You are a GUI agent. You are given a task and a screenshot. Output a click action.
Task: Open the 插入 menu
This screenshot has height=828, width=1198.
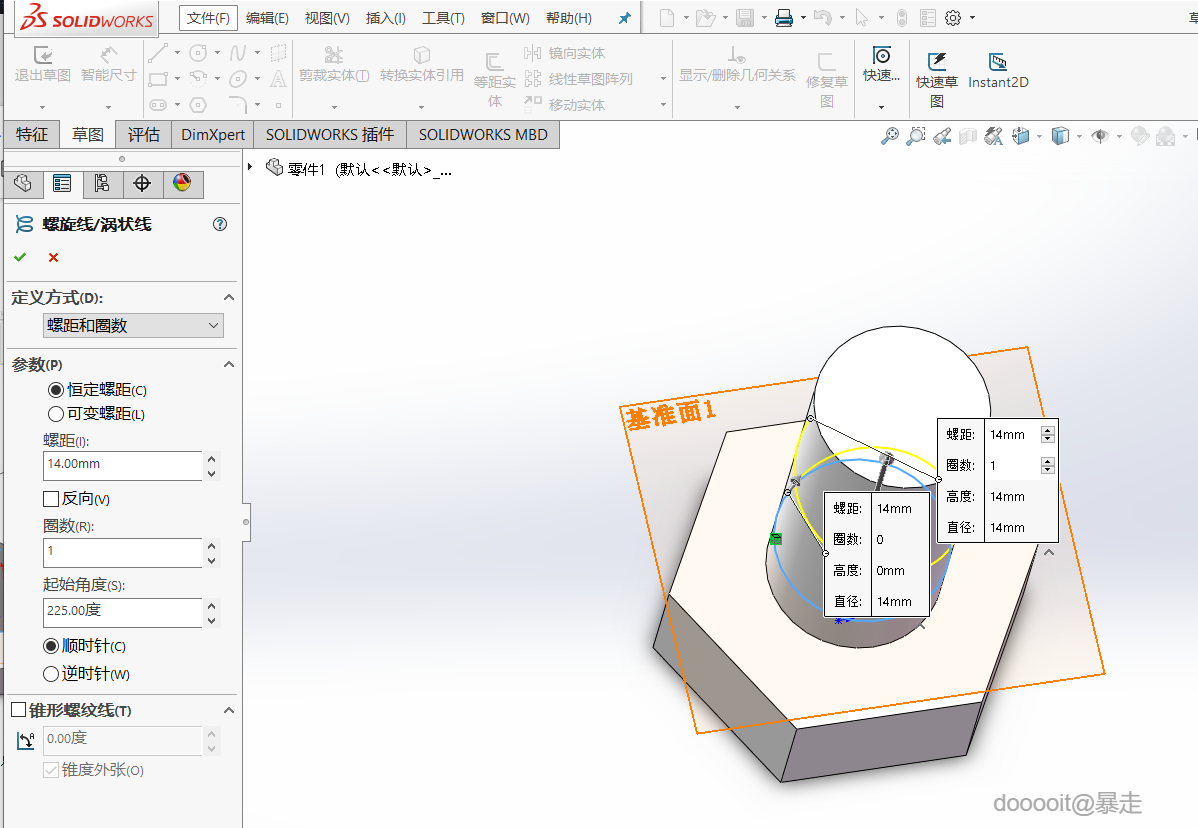tap(386, 18)
